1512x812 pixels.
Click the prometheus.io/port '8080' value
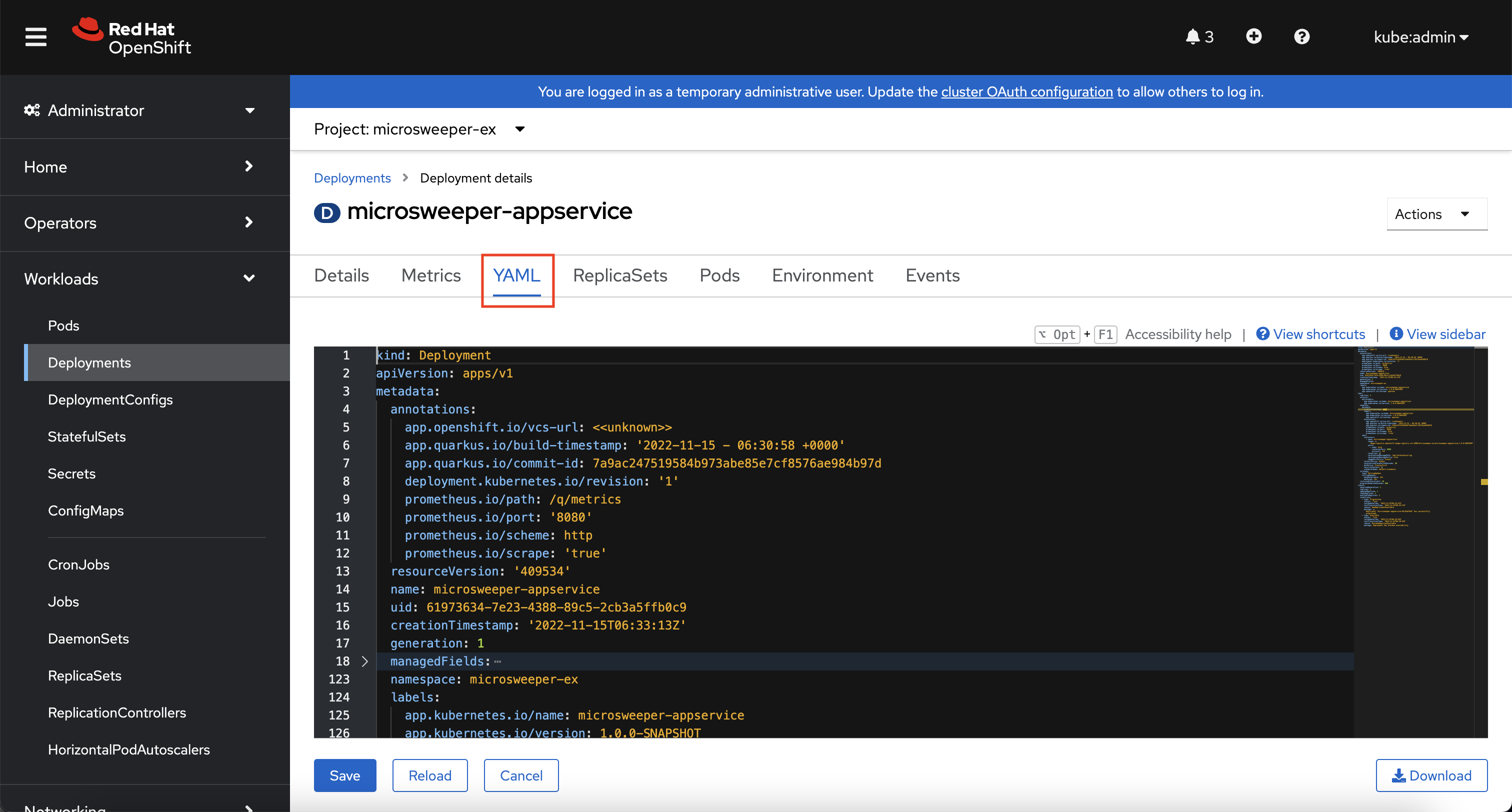(571, 517)
